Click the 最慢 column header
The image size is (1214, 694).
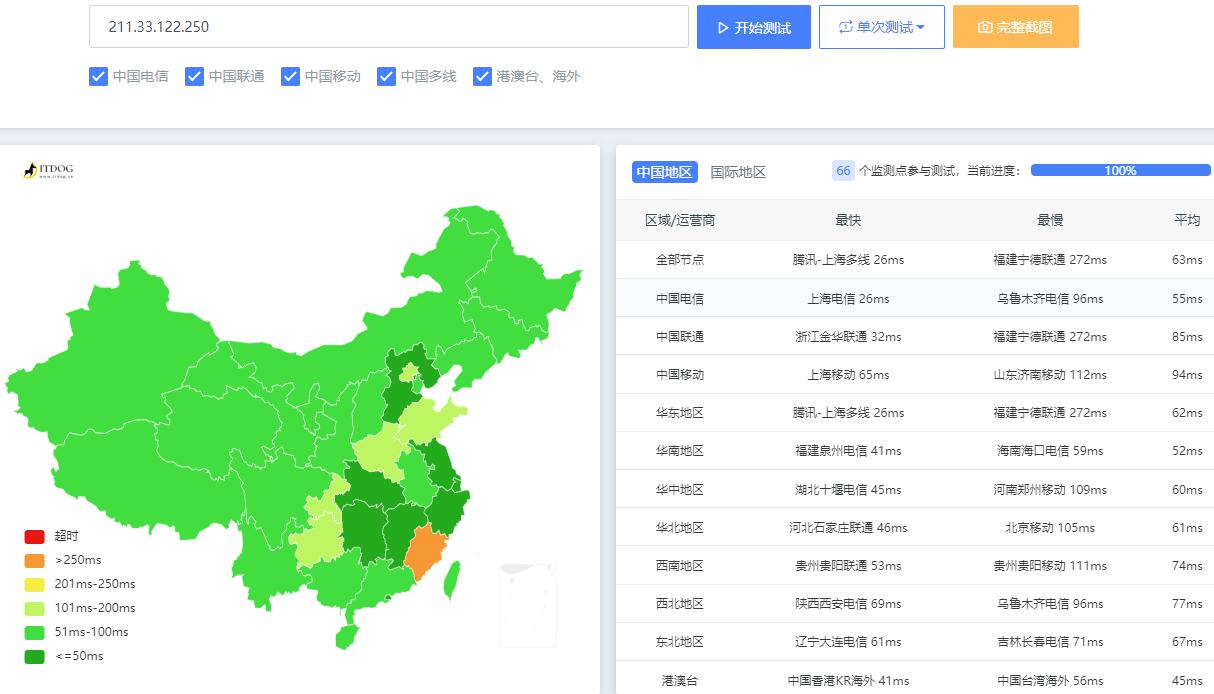click(x=1050, y=220)
